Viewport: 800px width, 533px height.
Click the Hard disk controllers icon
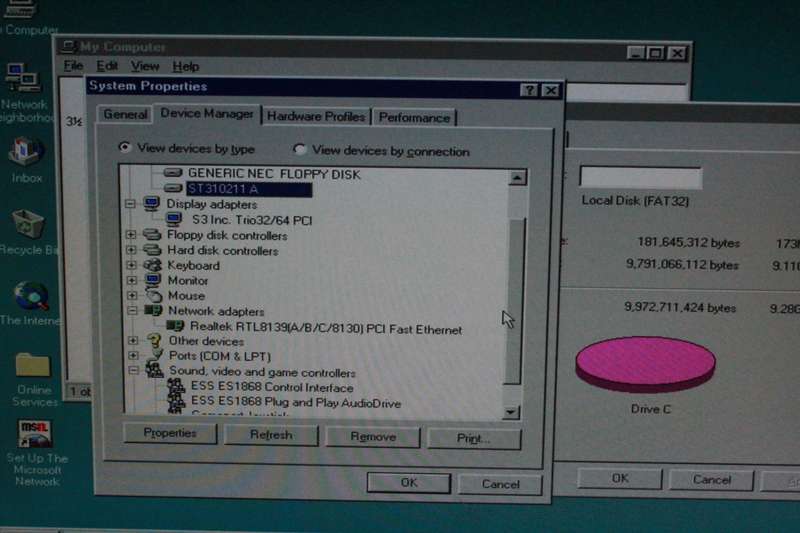tap(152, 250)
